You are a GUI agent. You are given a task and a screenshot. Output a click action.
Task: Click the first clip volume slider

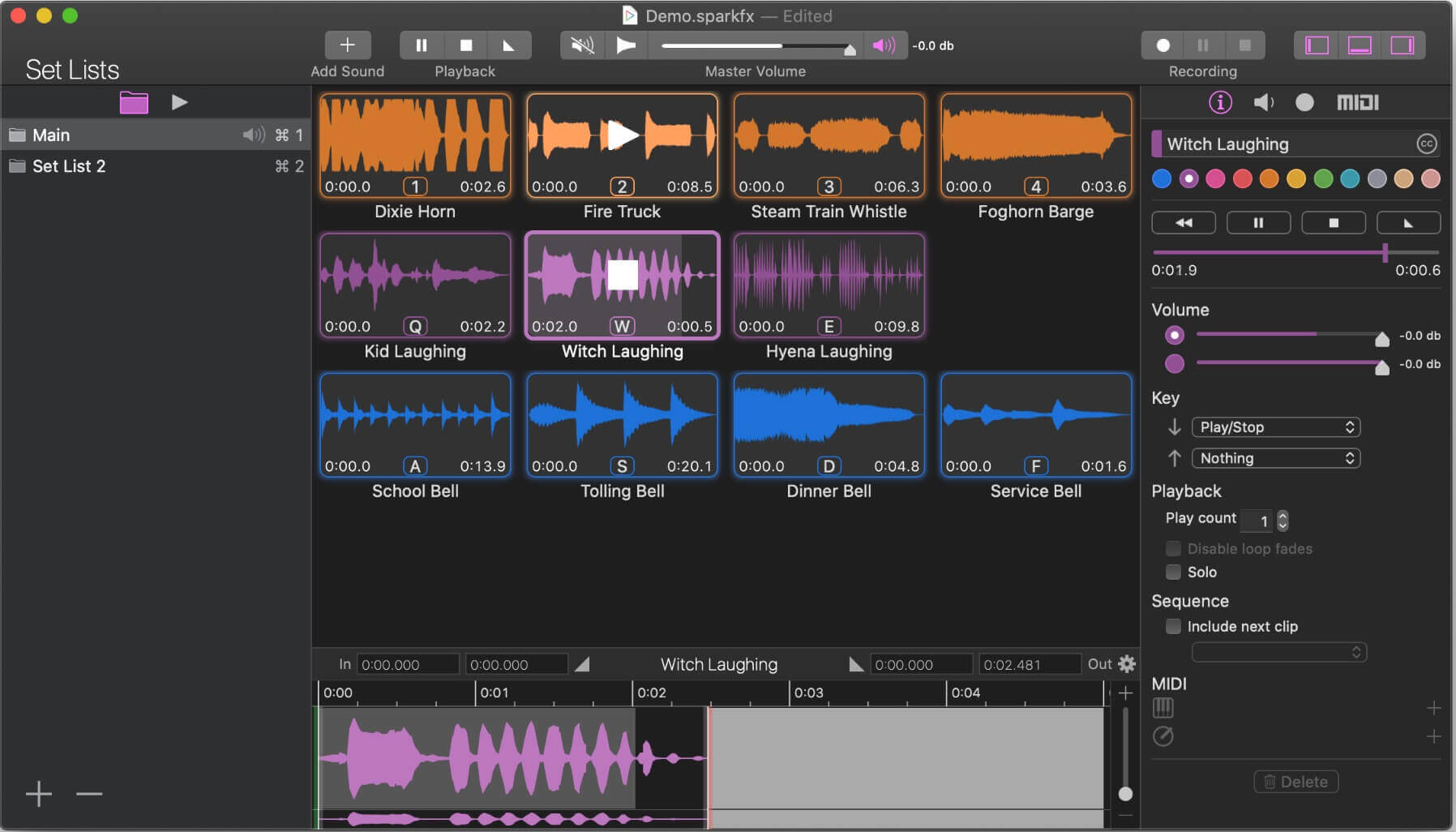coord(1293,335)
